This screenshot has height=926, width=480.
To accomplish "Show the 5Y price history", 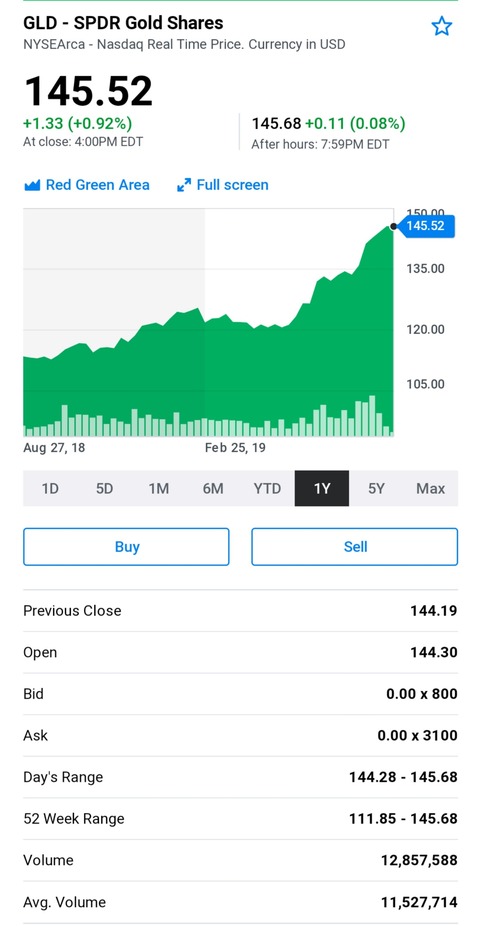I will pyautogui.click(x=376, y=488).
